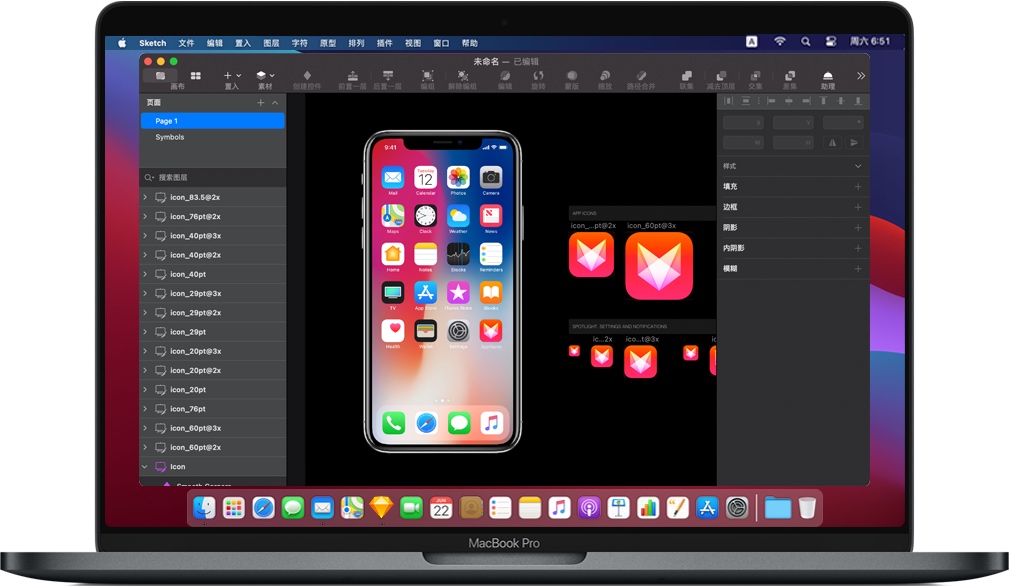Click the 助理 (Assistant) toolbar icon
The image size is (1009, 586).
827,76
